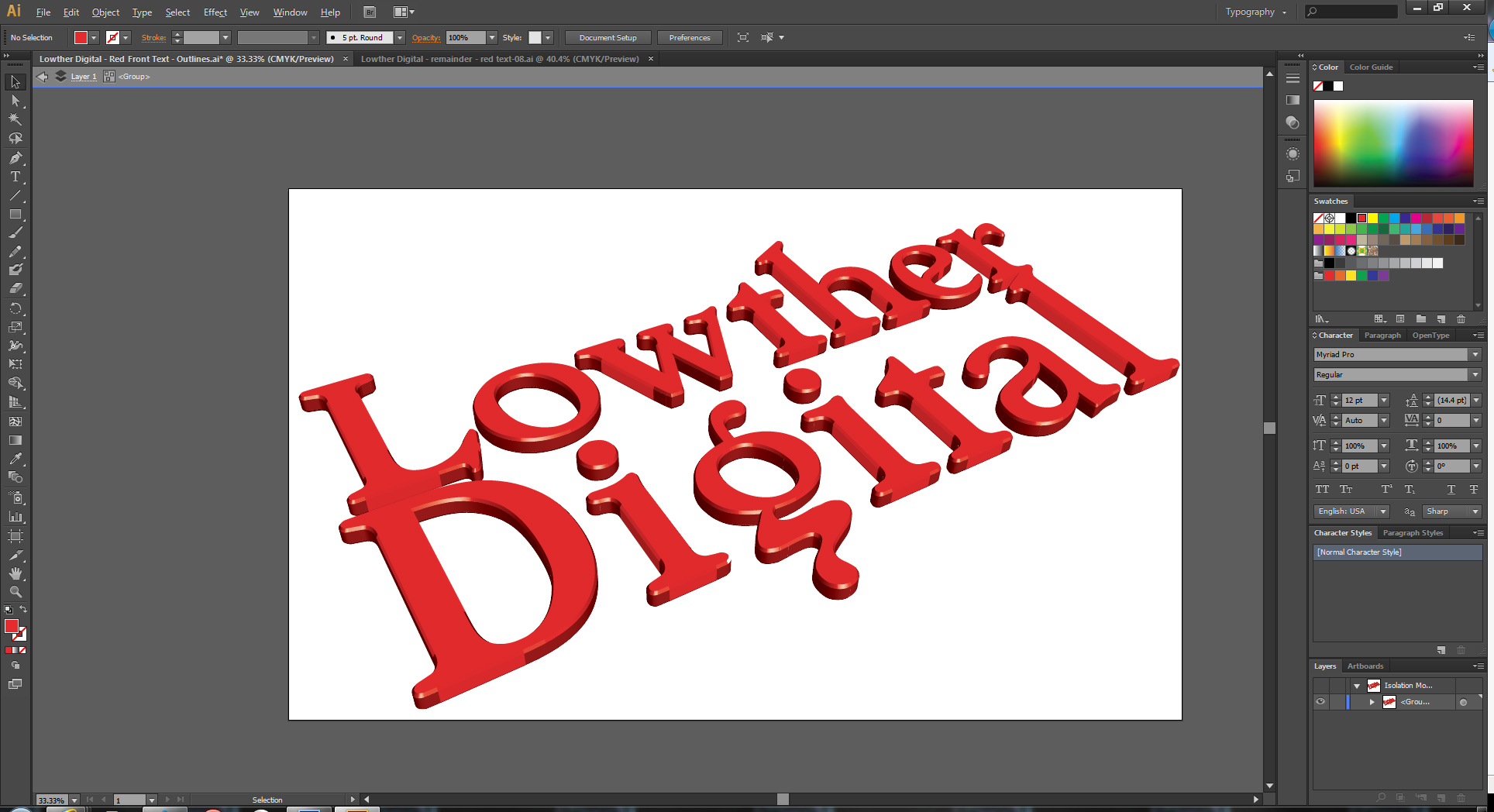Select the Magic Wand tool
Viewport: 1494px width, 812px height.
tap(15, 119)
